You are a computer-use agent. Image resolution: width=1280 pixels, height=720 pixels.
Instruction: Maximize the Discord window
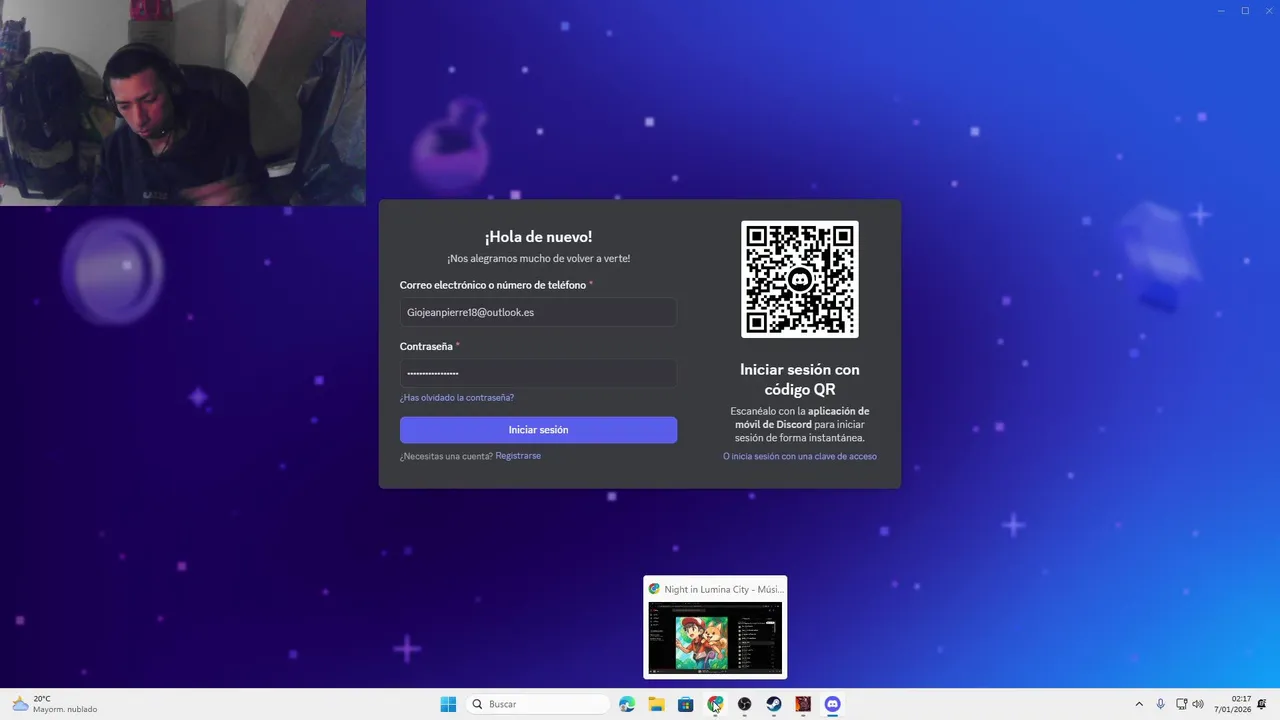1245,11
